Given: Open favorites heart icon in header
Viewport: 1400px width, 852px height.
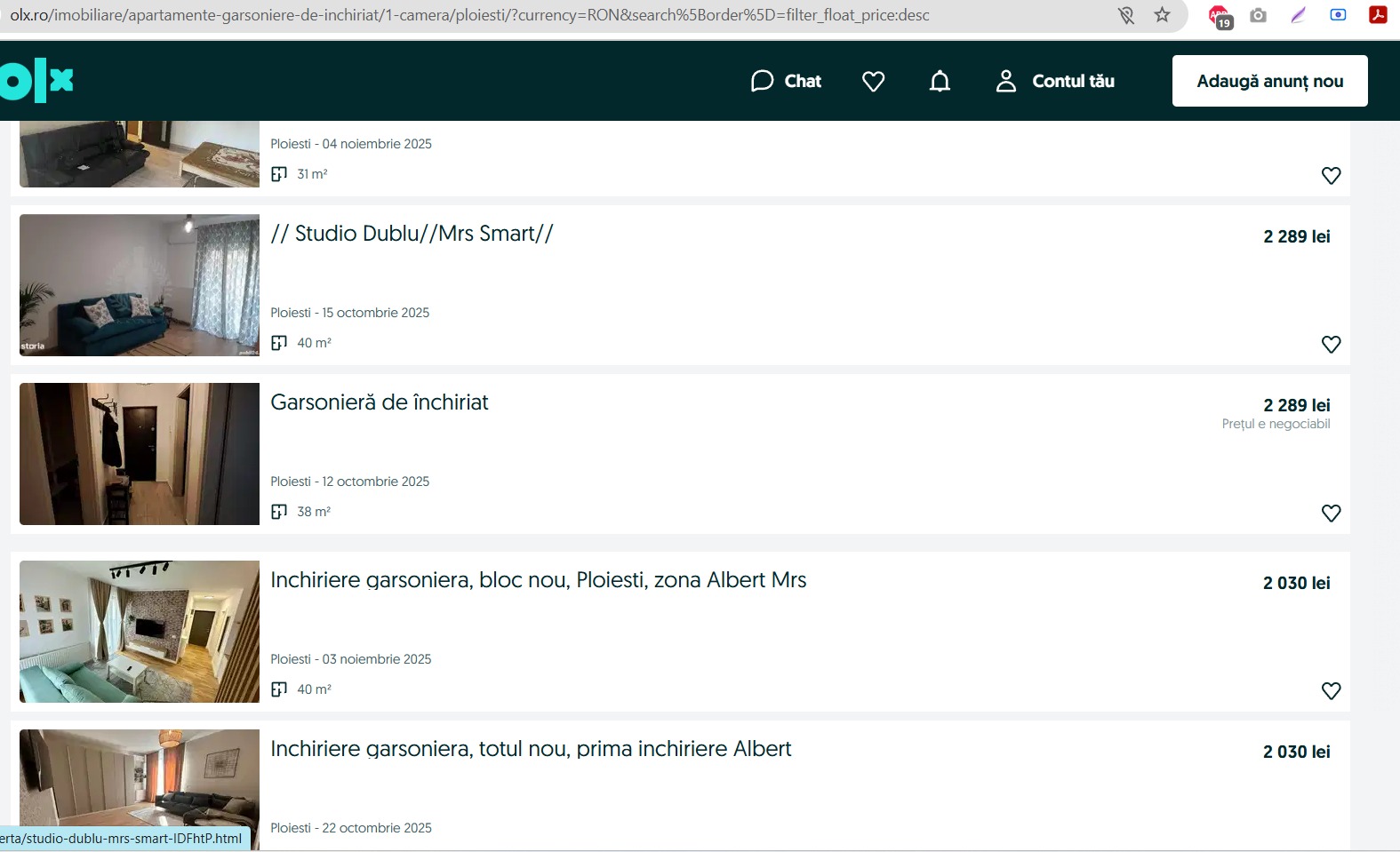Looking at the screenshot, I should click(873, 81).
